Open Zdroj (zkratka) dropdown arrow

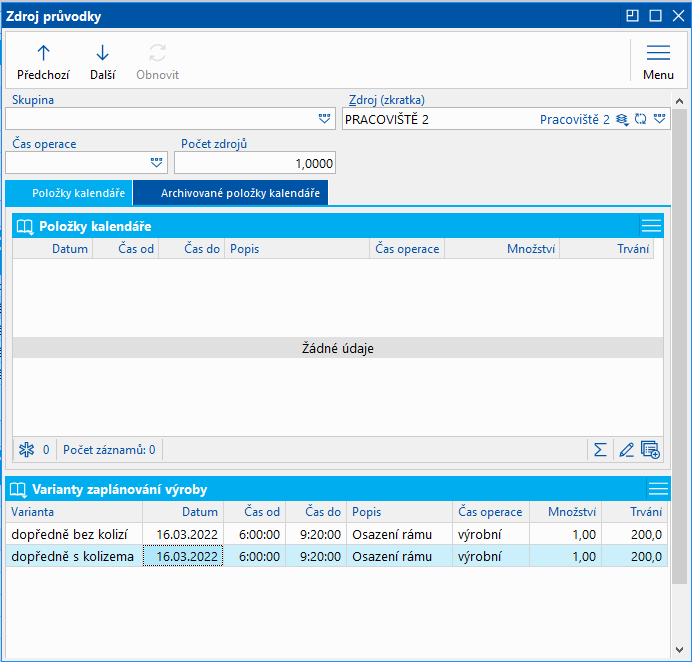point(659,119)
